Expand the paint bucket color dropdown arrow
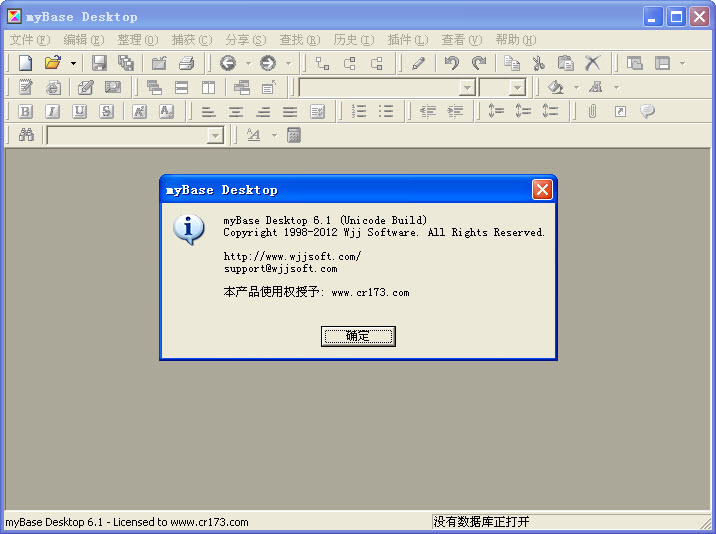This screenshot has width=716, height=534. [576, 87]
